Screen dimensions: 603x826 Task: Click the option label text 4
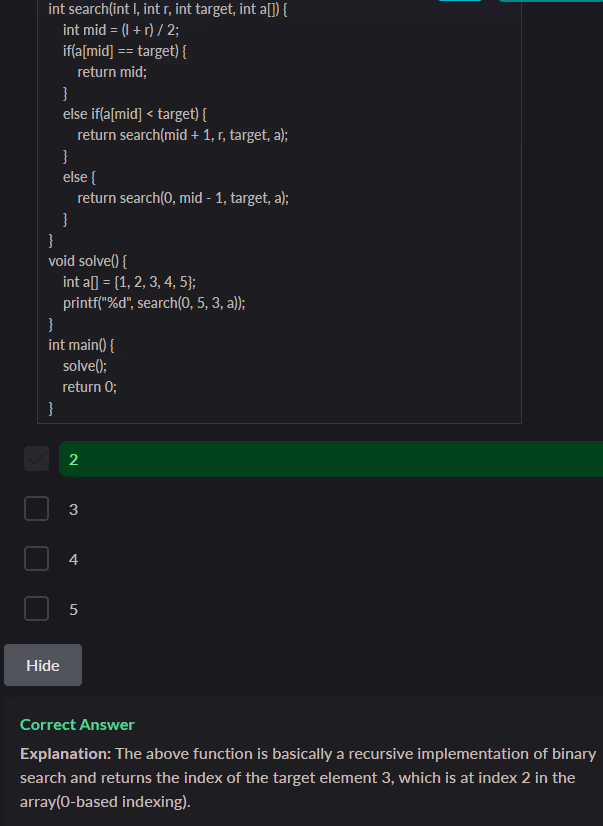tap(73, 559)
